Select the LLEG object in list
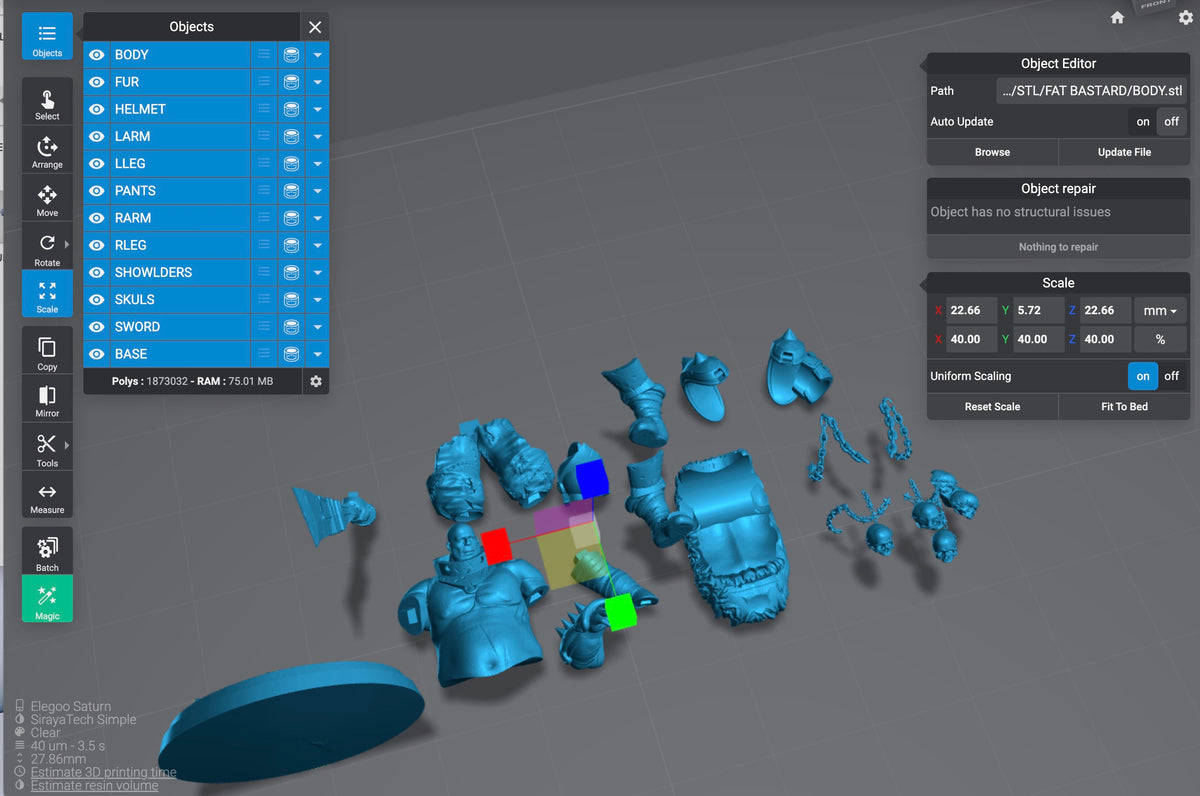The width and height of the screenshot is (1200, 796). click(180, 163)
